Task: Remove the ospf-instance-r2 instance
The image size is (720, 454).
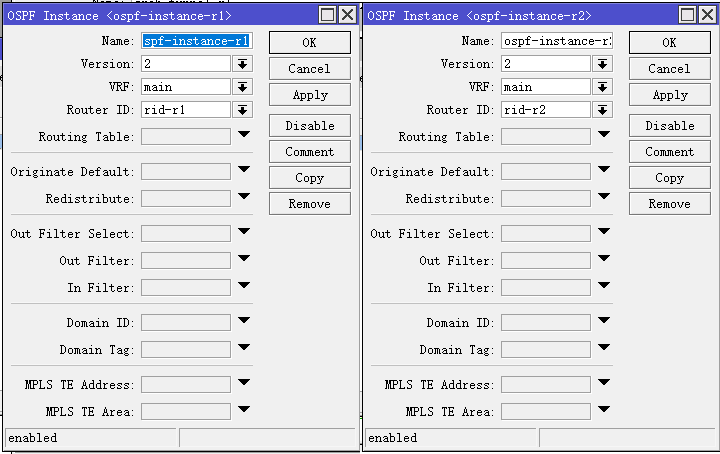Action: (669, 204)
